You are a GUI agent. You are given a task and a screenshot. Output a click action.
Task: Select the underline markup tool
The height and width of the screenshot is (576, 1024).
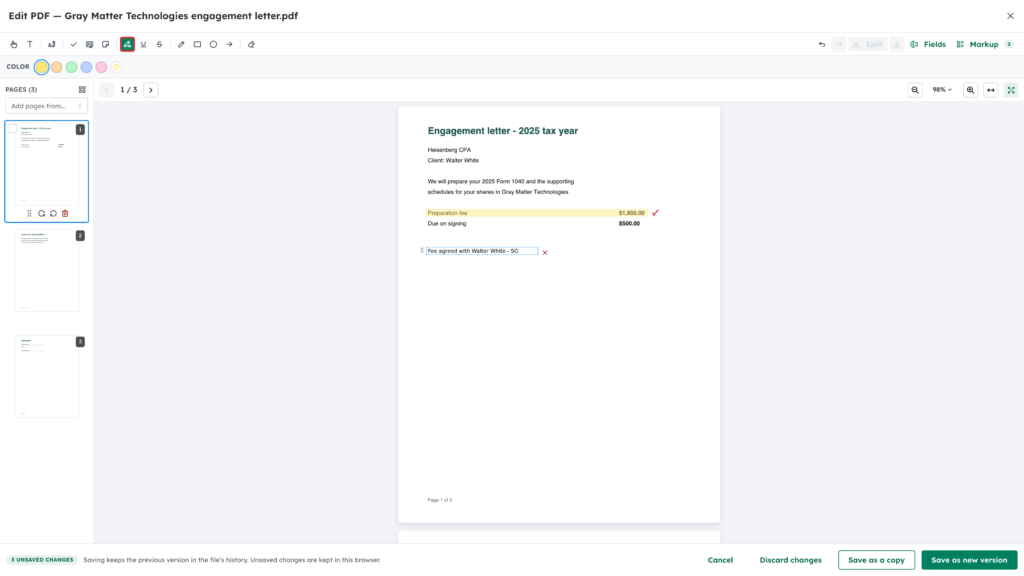pos(144,44)
